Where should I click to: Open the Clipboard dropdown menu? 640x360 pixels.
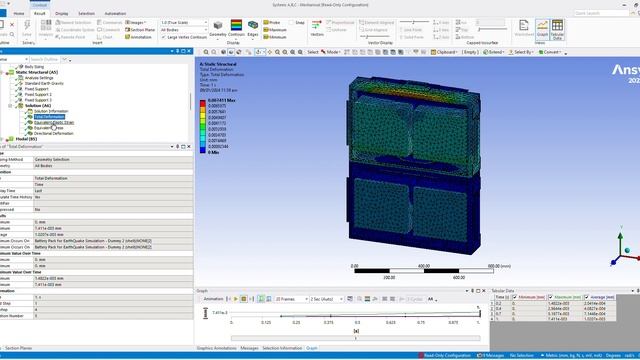click(444, 52)
